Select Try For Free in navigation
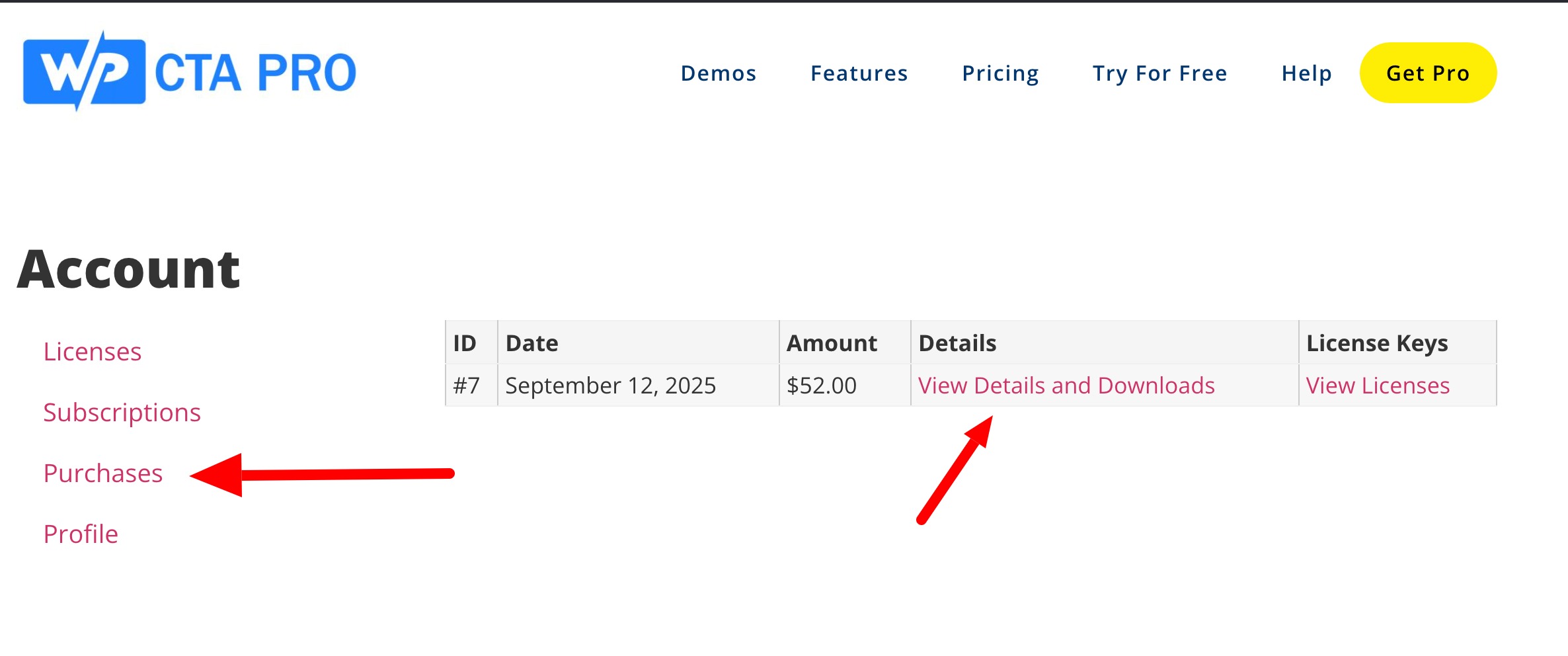The image size is (1568, 656). 1159,73
